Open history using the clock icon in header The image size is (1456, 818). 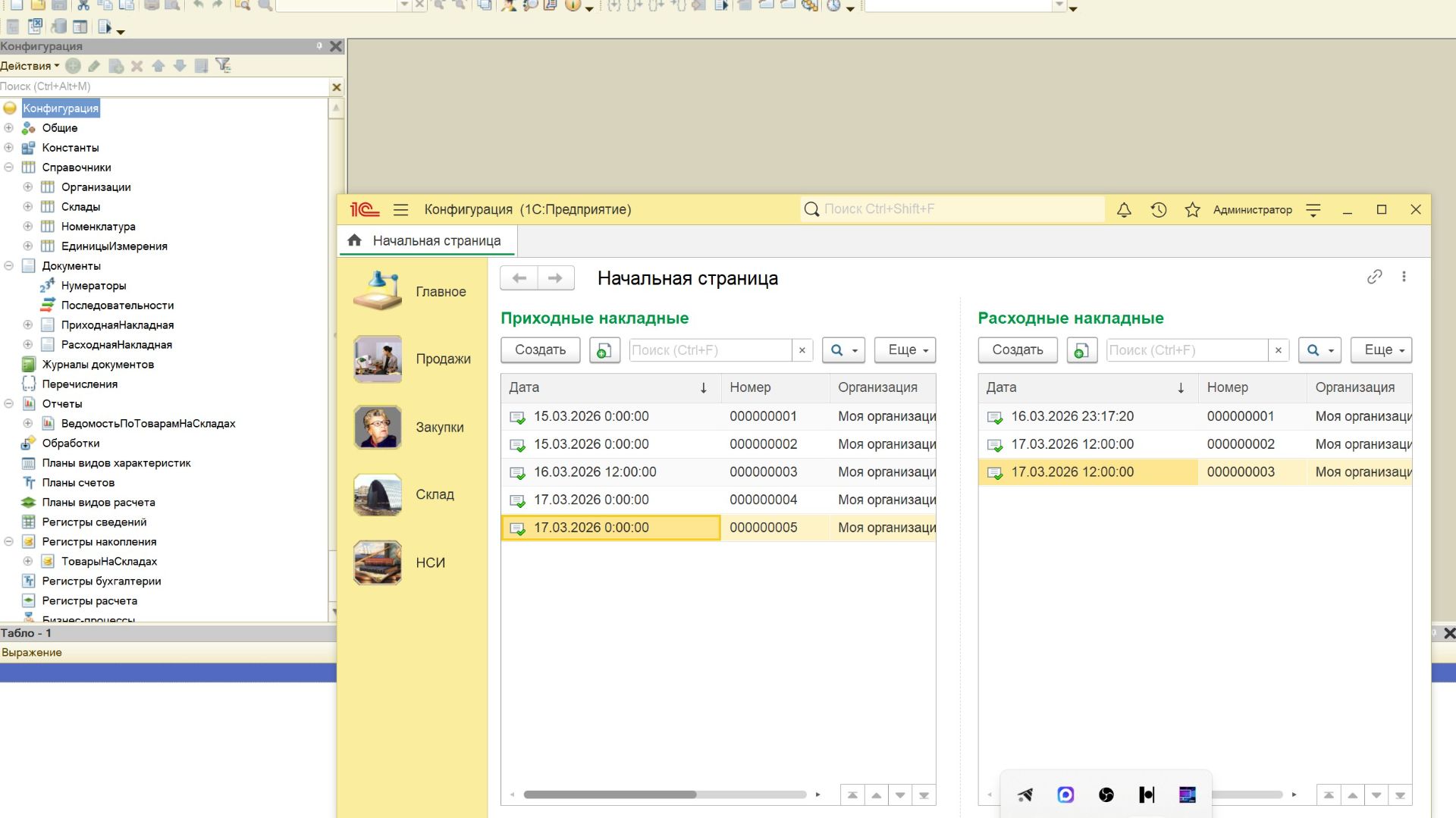click(x=1158, y=209)
